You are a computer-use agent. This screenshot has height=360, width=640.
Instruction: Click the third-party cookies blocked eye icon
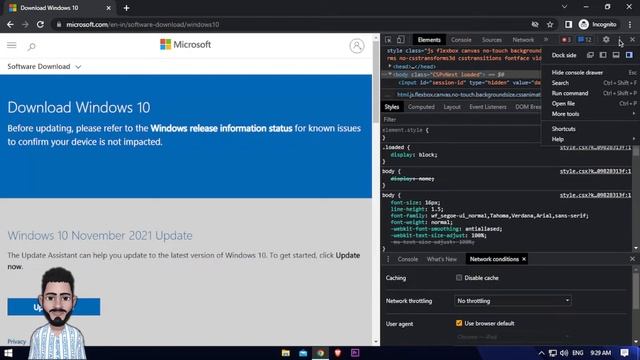tap(535, 24)
